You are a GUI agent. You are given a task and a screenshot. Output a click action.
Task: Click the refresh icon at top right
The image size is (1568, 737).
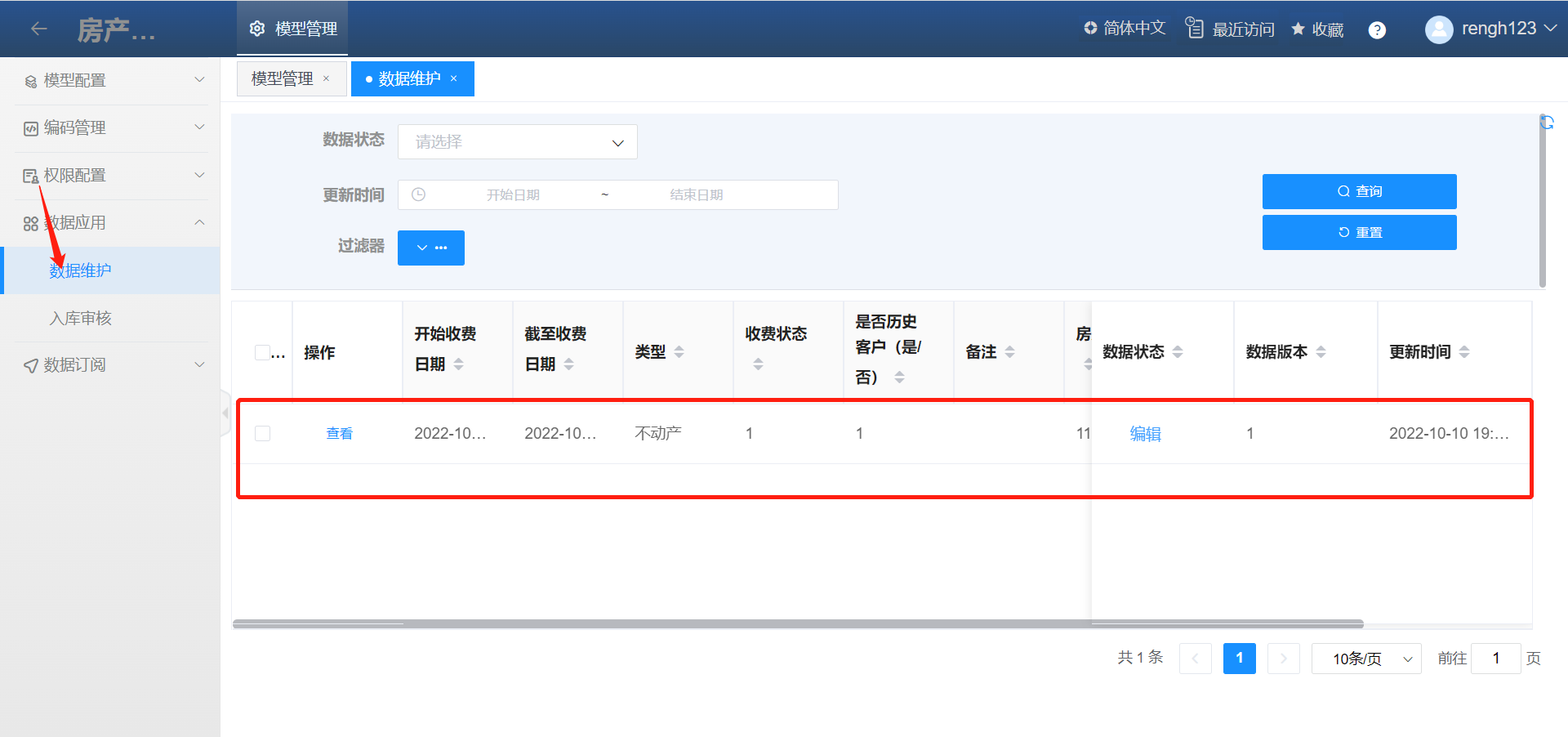click(x=1546, y=123)
